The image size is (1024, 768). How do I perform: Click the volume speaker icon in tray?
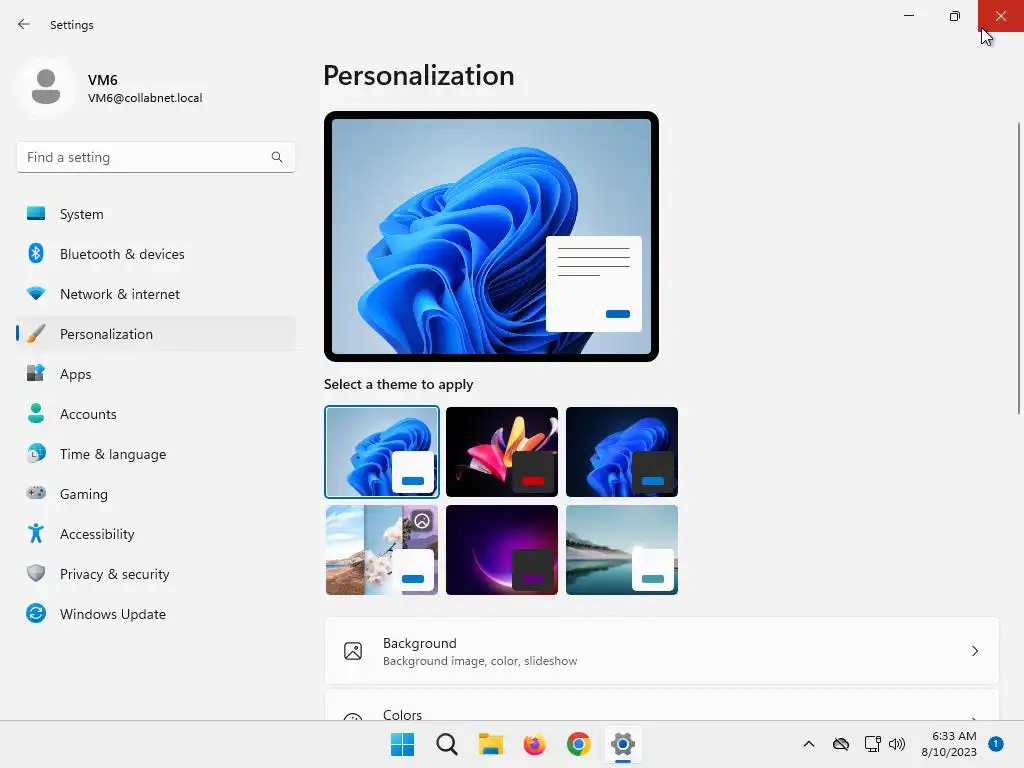pyautogui.click(x=897, y=744)
